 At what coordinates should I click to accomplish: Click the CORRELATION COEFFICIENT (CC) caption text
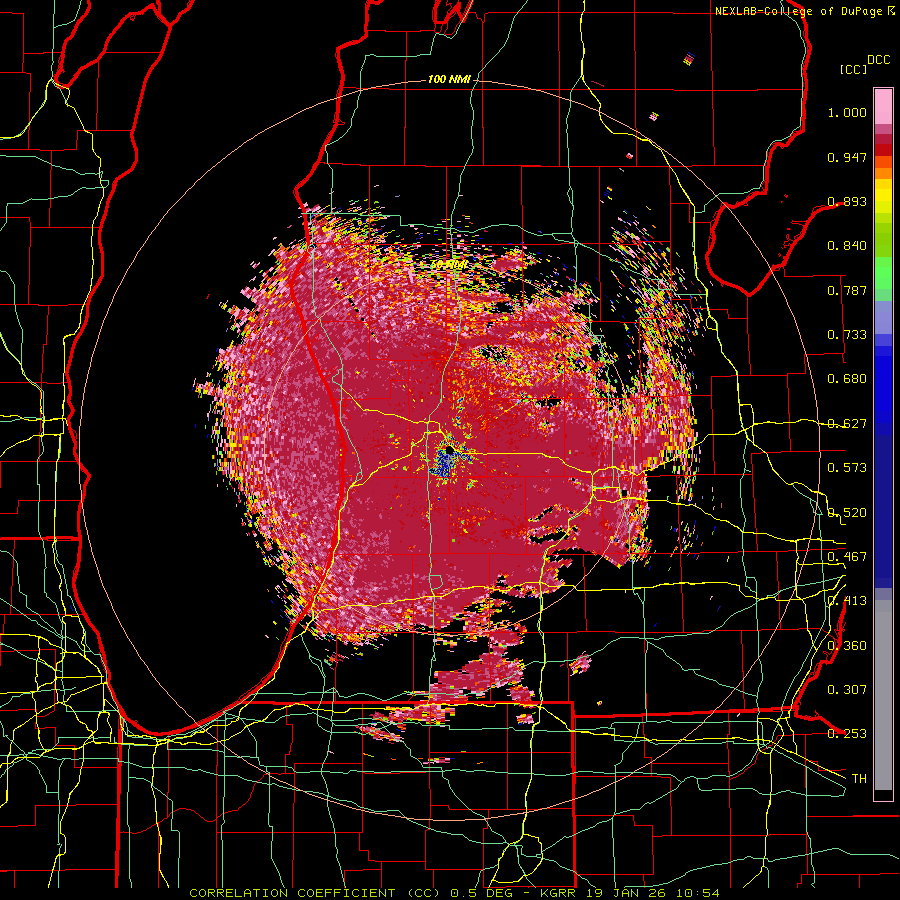[x=315, y=893]
